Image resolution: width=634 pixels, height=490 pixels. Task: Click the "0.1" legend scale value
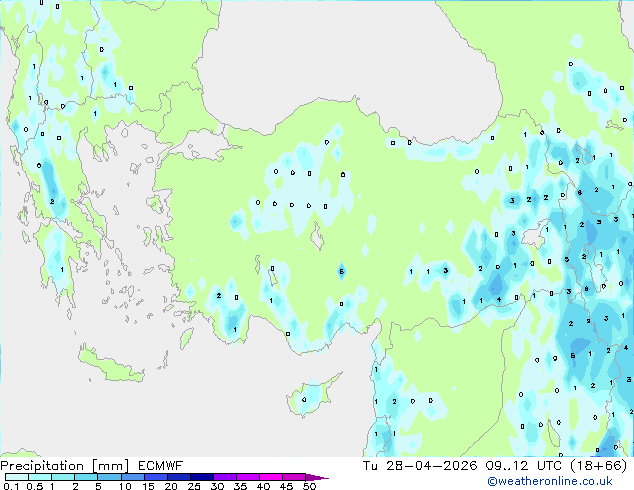click(11, 486)
